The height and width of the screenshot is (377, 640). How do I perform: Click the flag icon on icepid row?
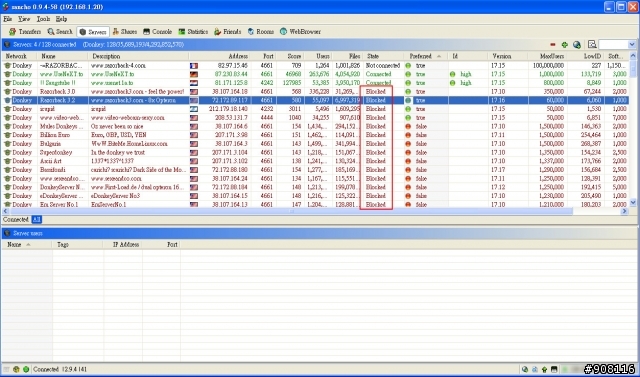(x=194, y=109)
